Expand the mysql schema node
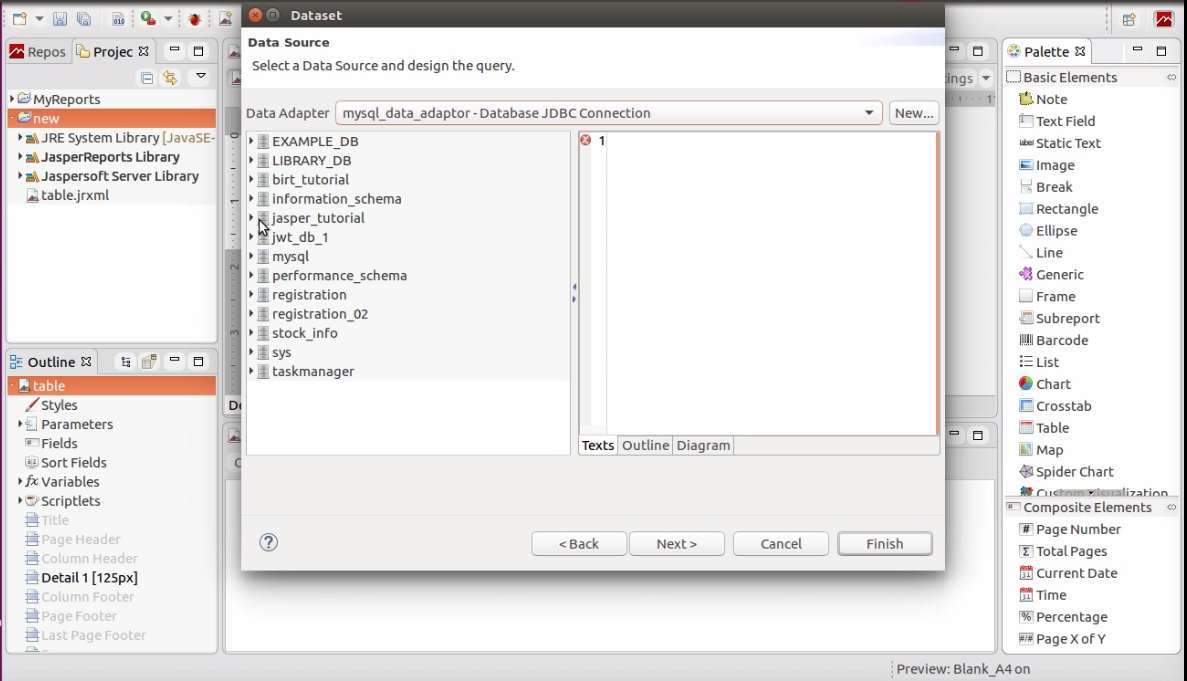 pyautogui.click(x=251, y=257)
